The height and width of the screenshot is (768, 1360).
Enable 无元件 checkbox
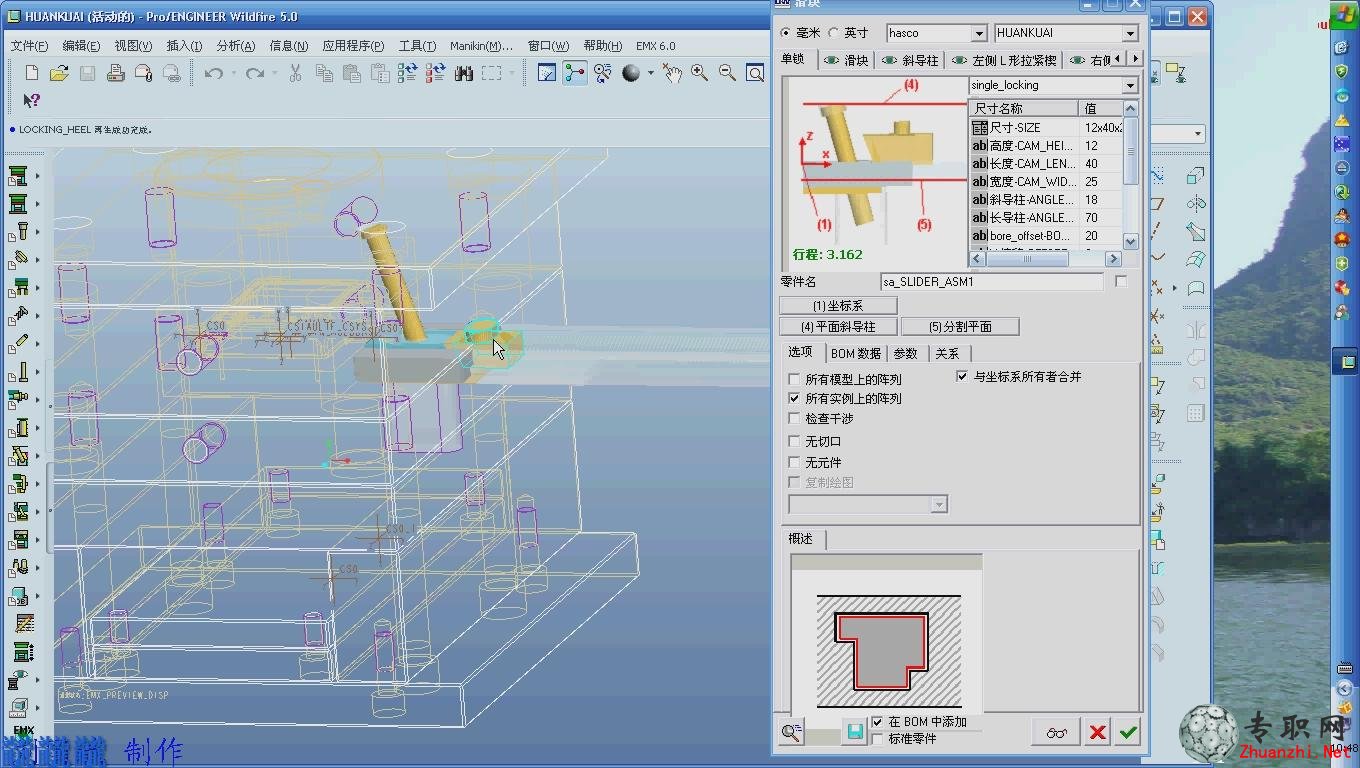[795, 463]
